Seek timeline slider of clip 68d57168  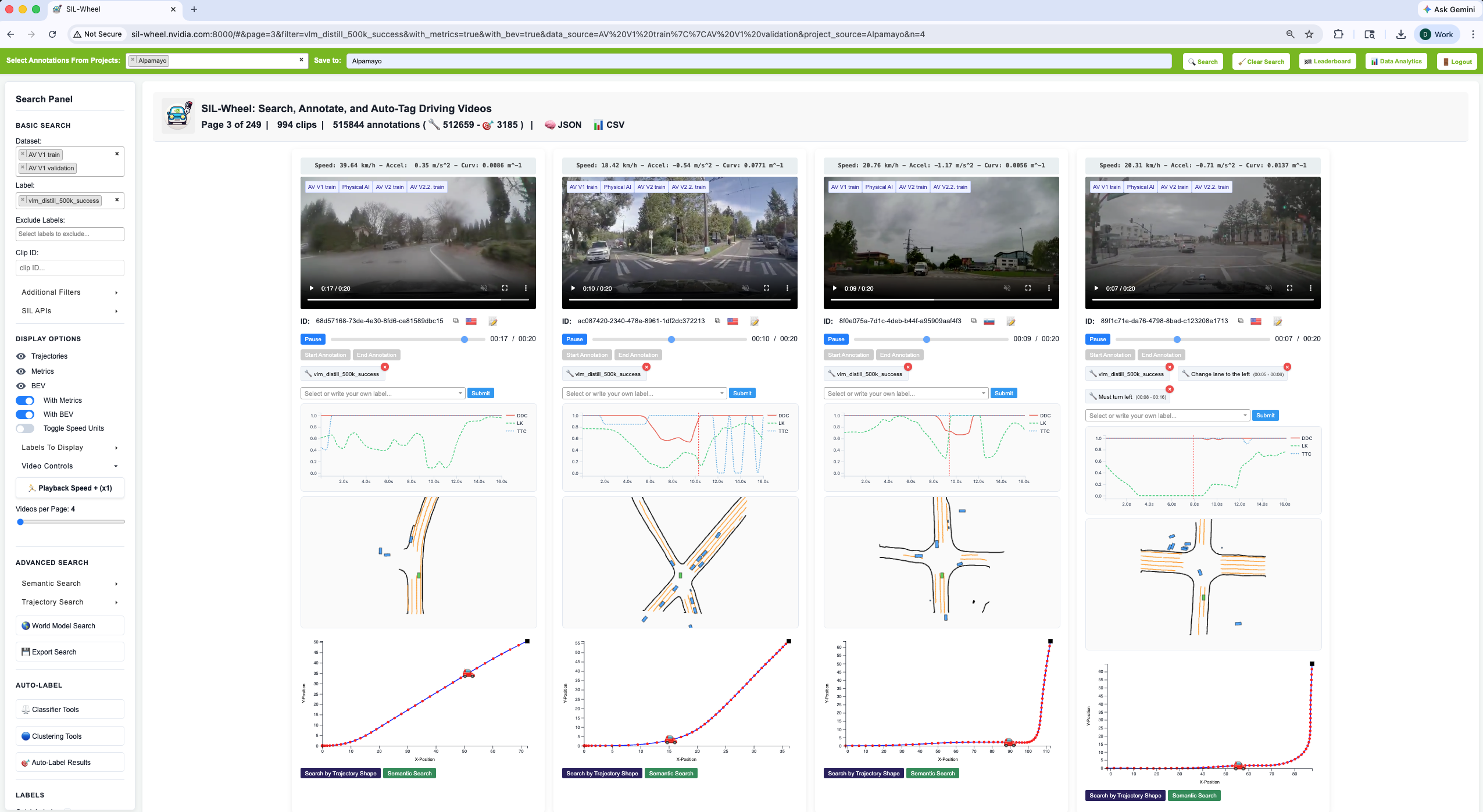tap(408, 339)
